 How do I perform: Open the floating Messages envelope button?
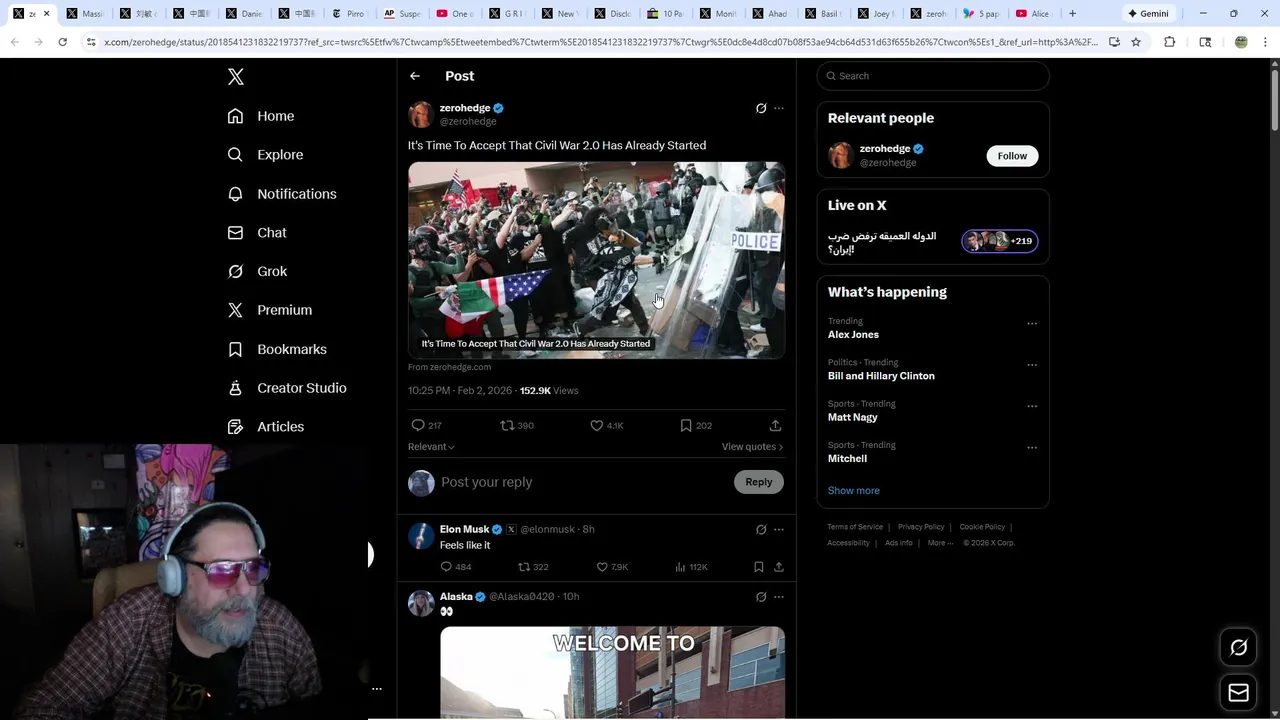pyautogui.click(x=1238, y=693)
